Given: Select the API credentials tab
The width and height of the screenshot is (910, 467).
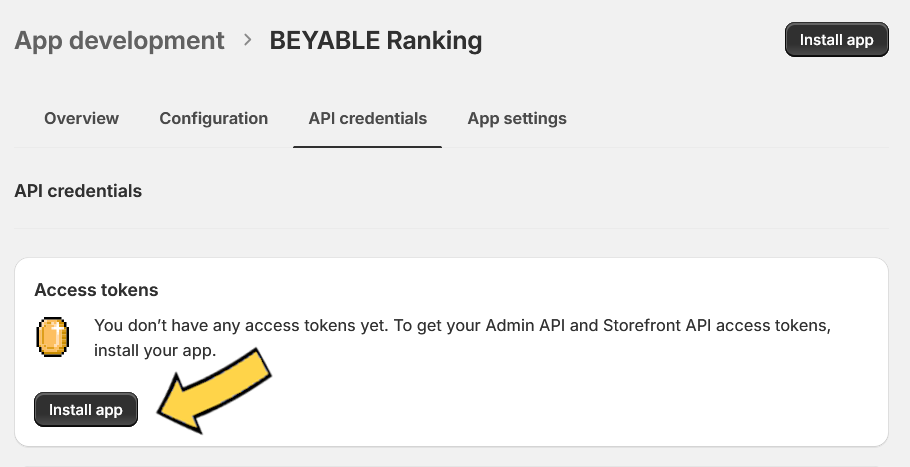Looking at the screenshot, I should click(367, 118).
